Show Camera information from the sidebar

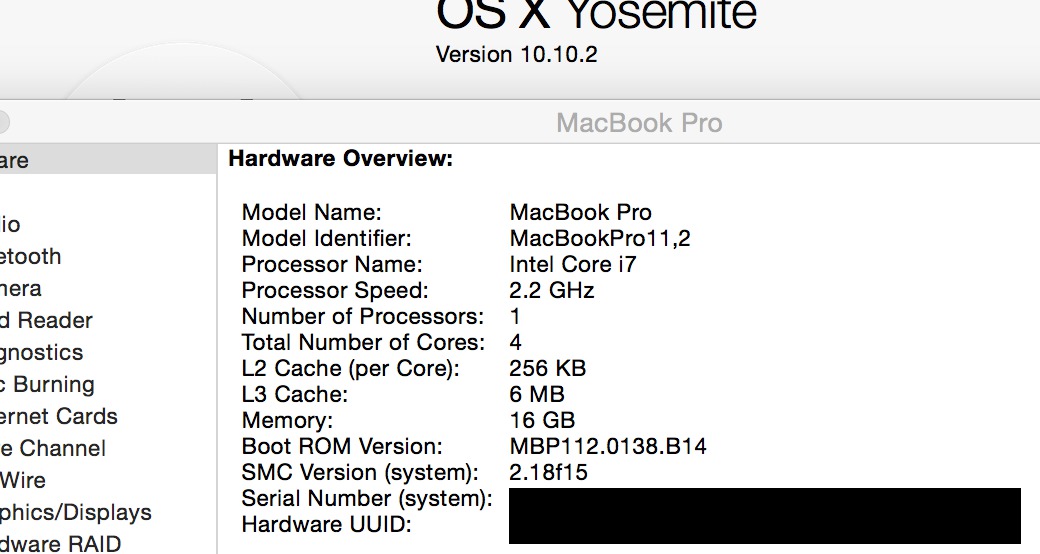20,288
